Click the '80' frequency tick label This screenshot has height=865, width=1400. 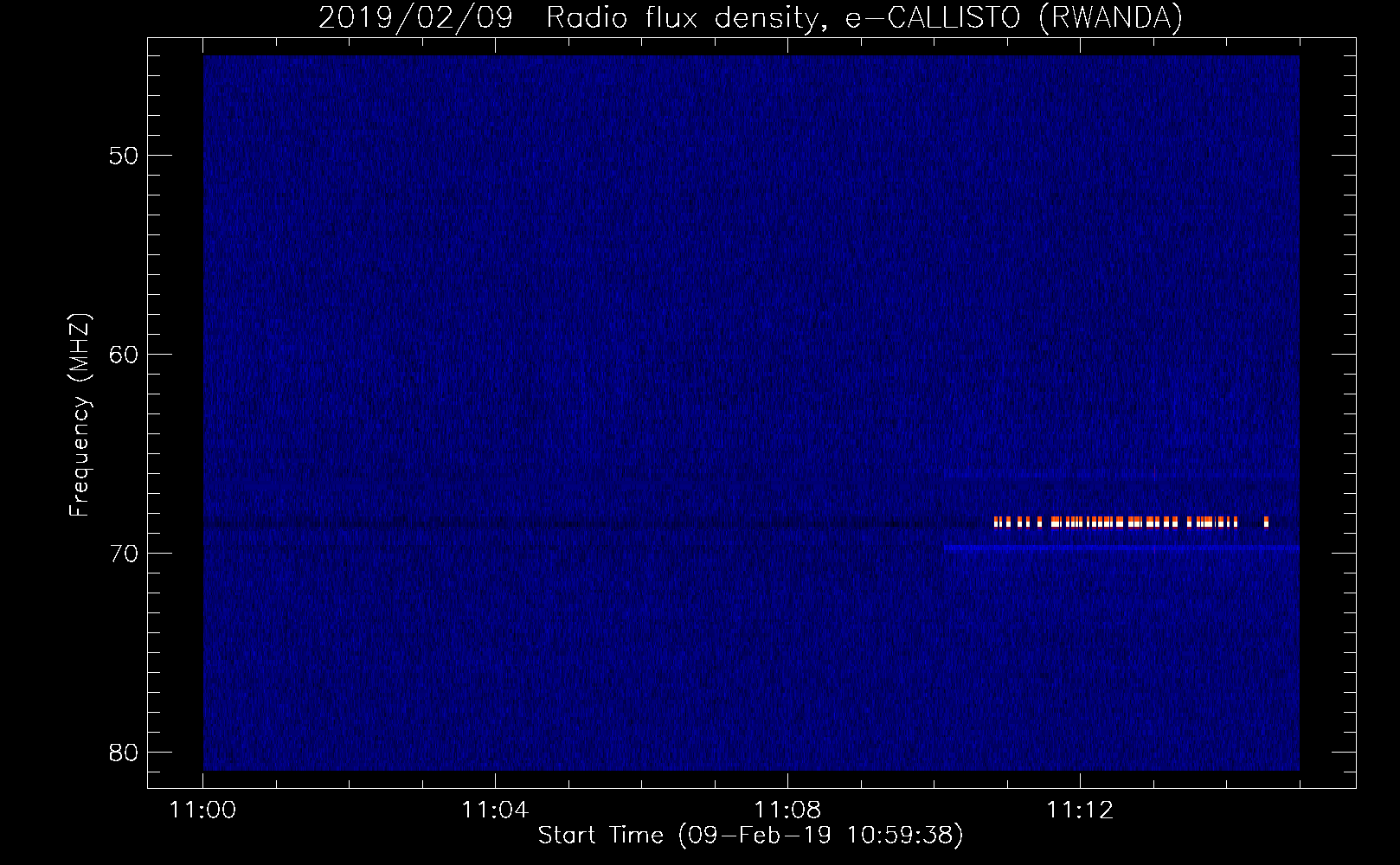124,753
